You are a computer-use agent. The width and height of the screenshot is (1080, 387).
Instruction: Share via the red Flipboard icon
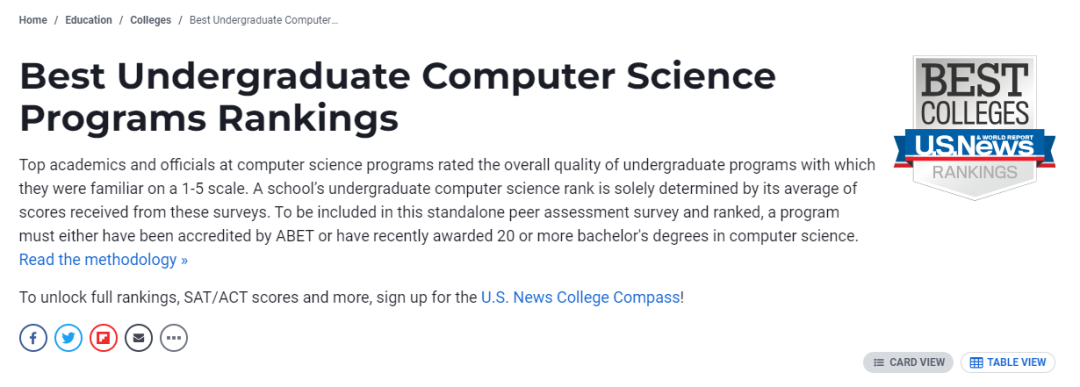[x=103, y=338]
